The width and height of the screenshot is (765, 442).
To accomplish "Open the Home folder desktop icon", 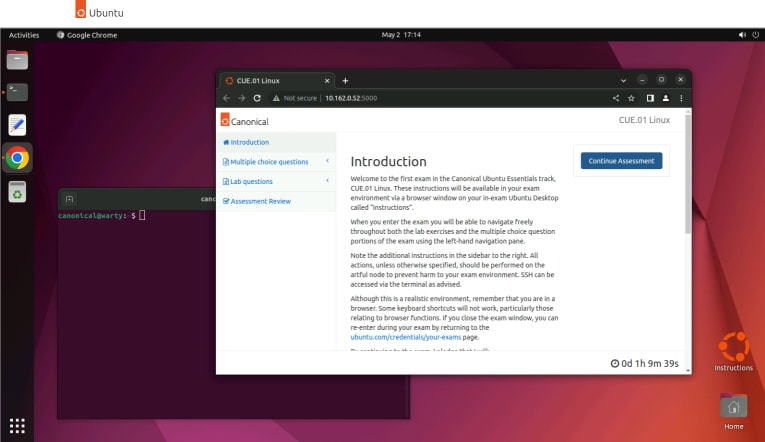I will coord(733,412).
